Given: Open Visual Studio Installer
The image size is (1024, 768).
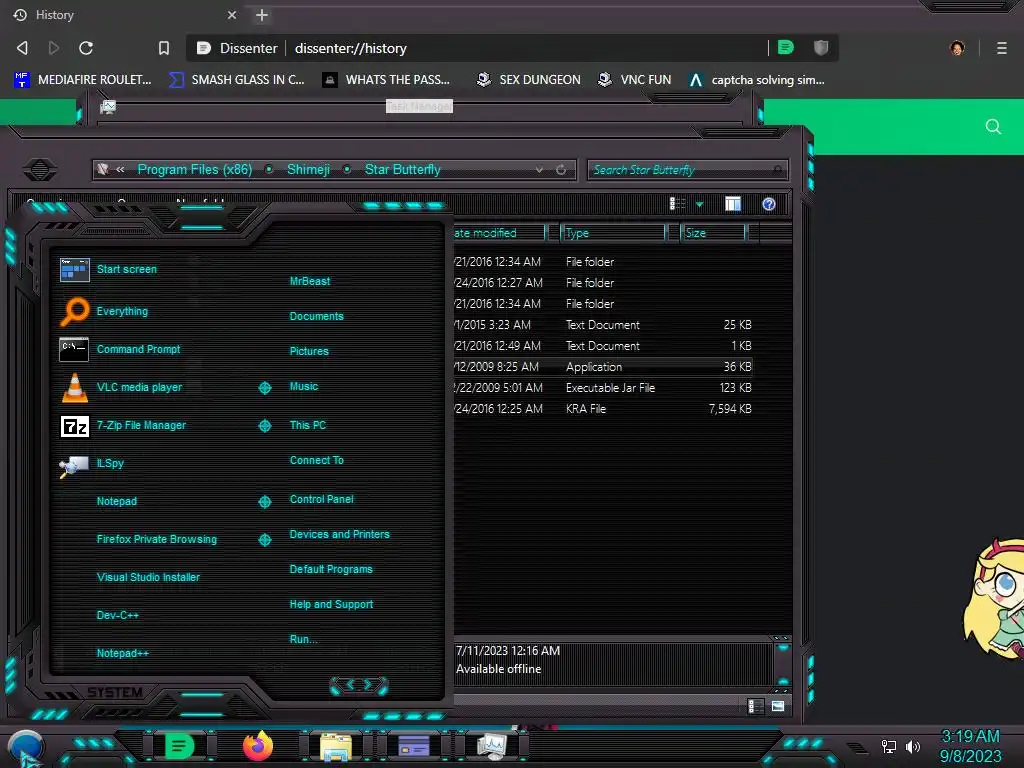Looking at the screenshot, I should 148,577.
